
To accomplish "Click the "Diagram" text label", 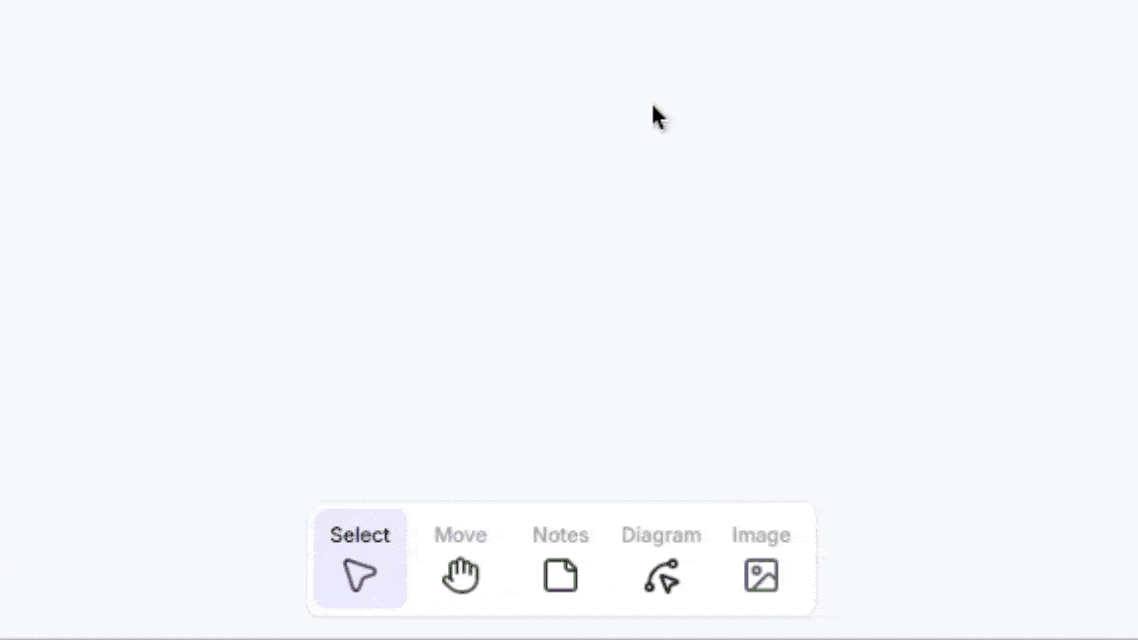I will 661,536.
